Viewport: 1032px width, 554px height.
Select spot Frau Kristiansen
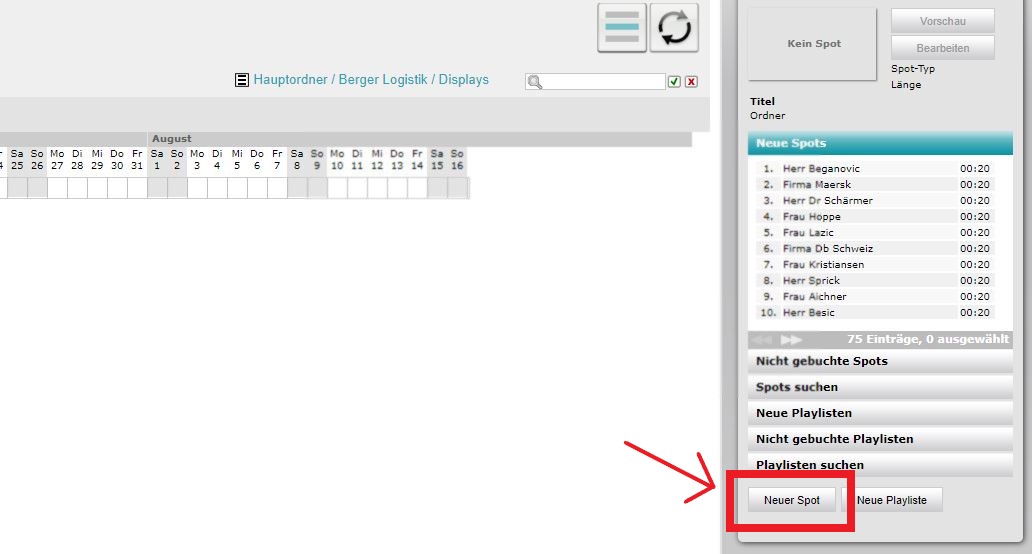[875, 264]
